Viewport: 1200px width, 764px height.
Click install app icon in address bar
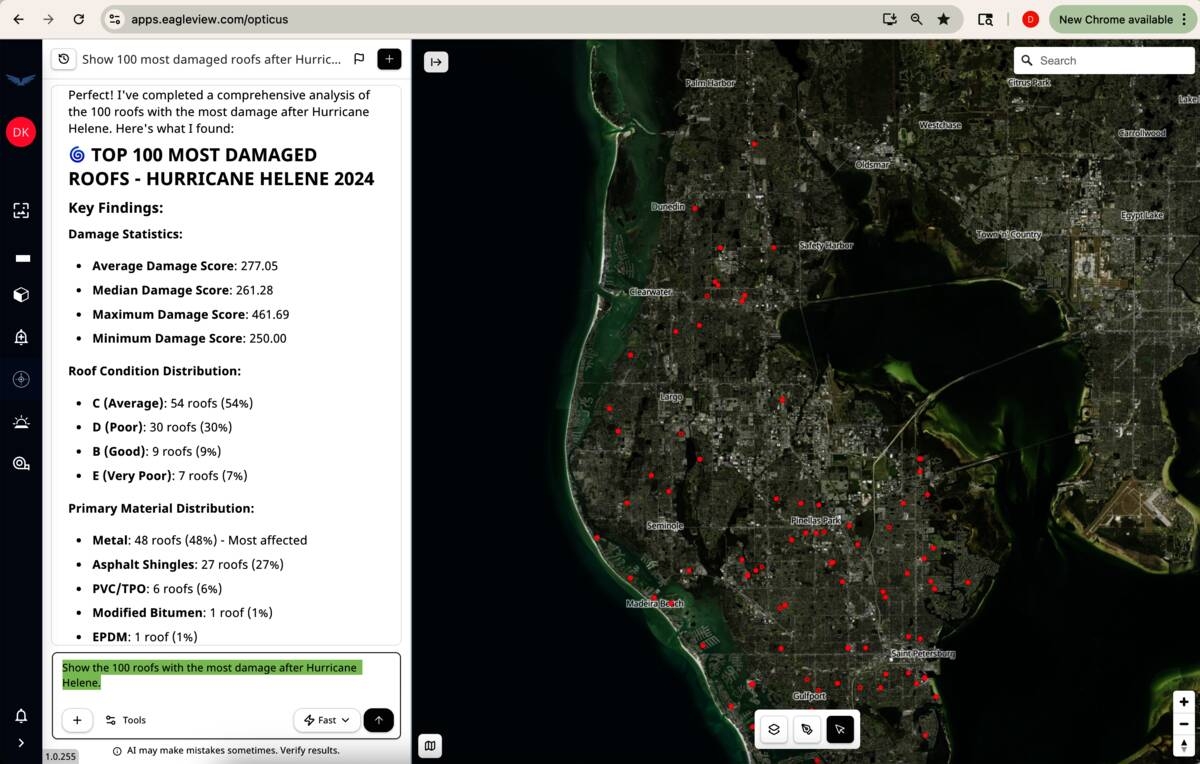coord(889,19)
